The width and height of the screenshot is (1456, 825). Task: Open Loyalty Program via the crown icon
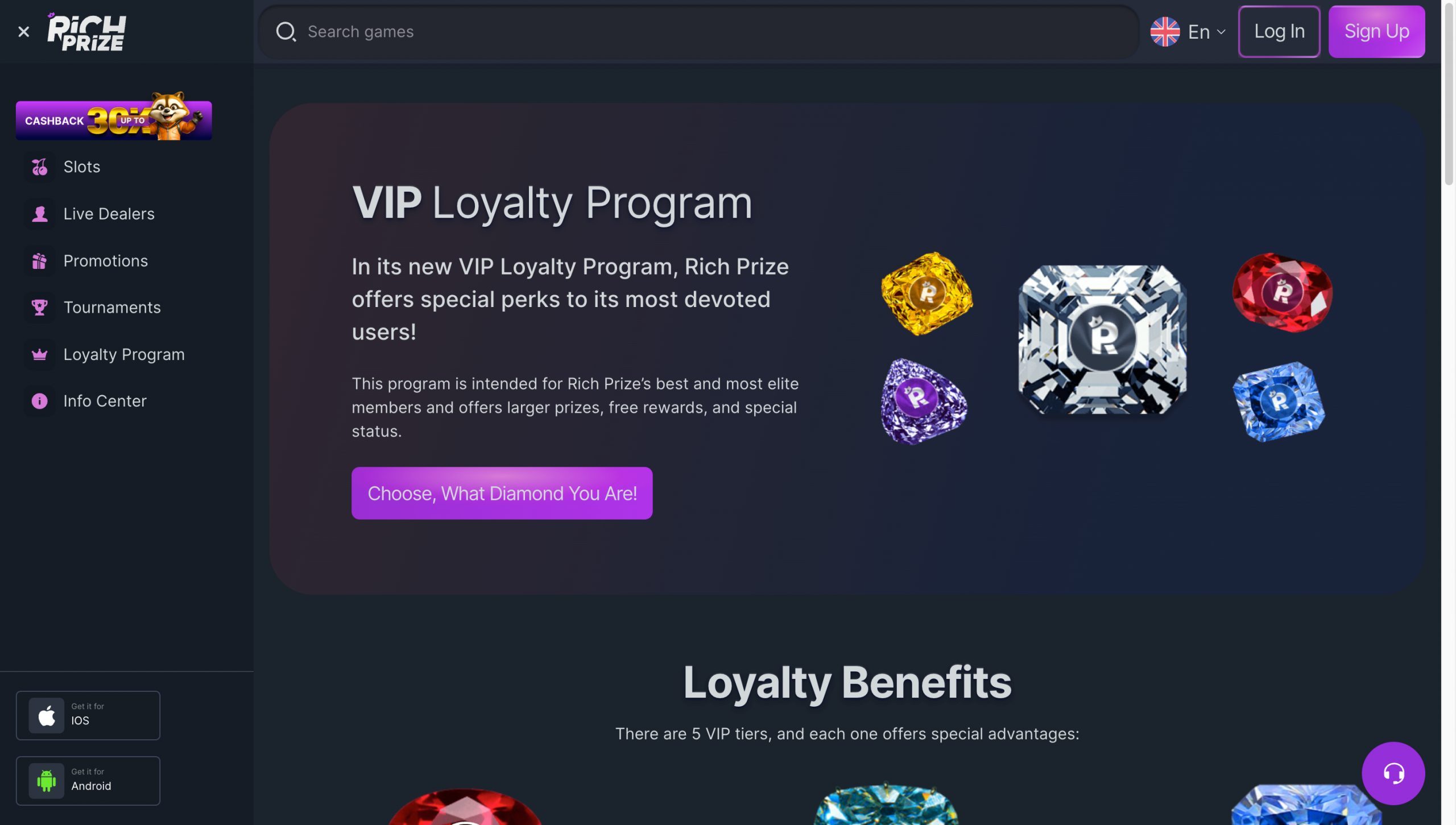pyautogui.click(x=39, y=354)
